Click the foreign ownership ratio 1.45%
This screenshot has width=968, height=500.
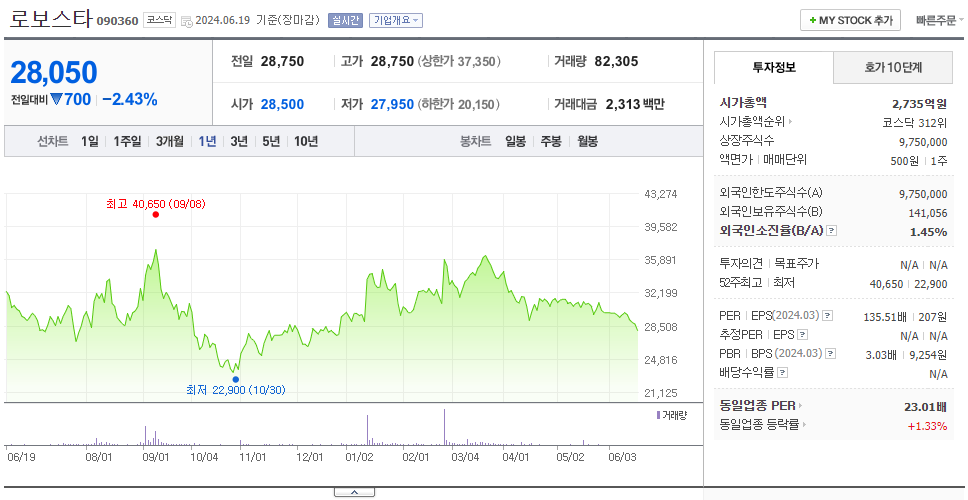pos(928,232)
